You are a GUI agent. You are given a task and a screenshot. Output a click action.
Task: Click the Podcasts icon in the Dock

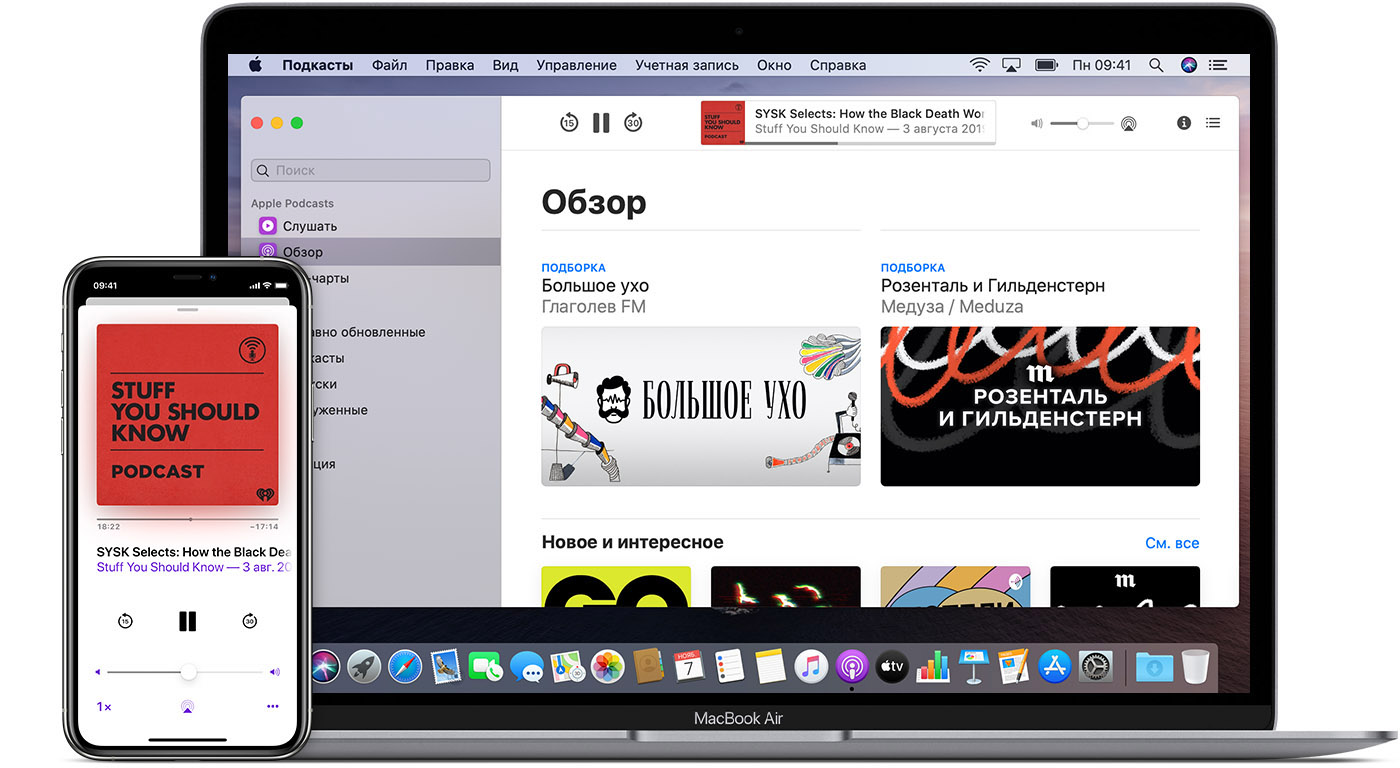point(852,665)
